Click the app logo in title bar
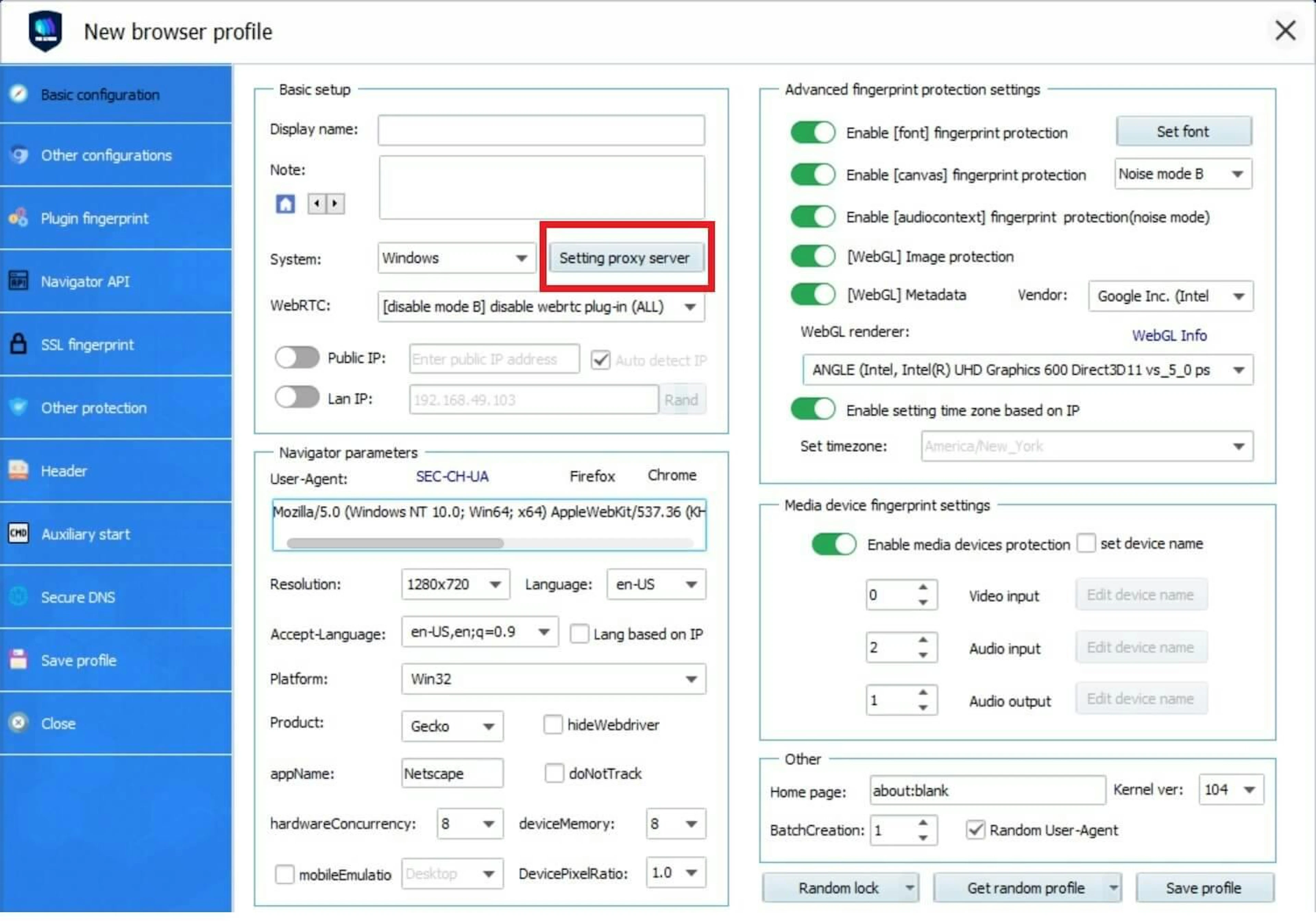 click(x=45, y=31)
